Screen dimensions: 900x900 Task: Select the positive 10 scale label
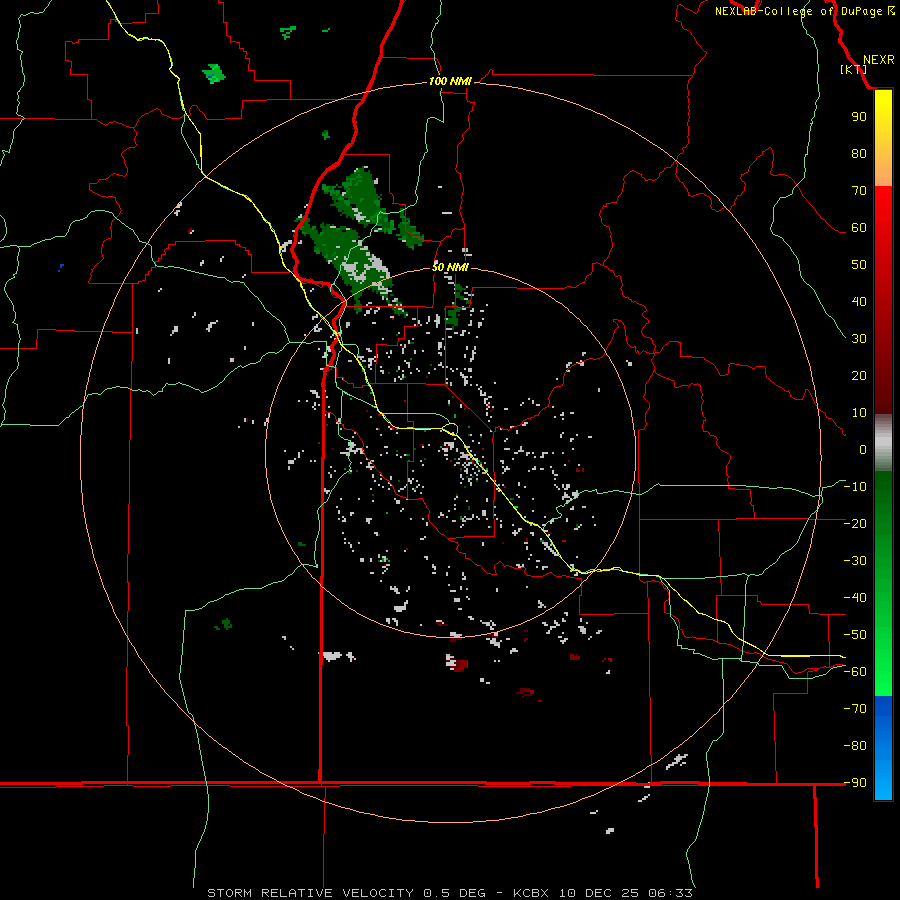pos(859,413)
